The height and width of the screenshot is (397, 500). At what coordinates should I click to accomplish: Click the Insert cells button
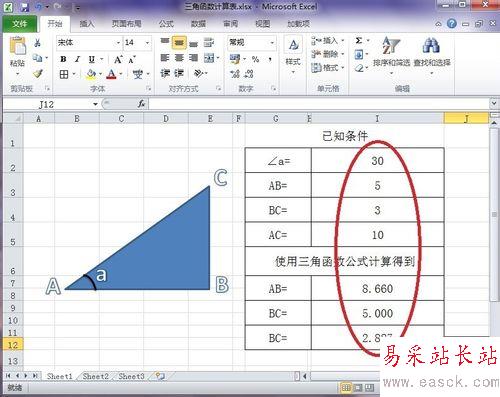(326, 41)
